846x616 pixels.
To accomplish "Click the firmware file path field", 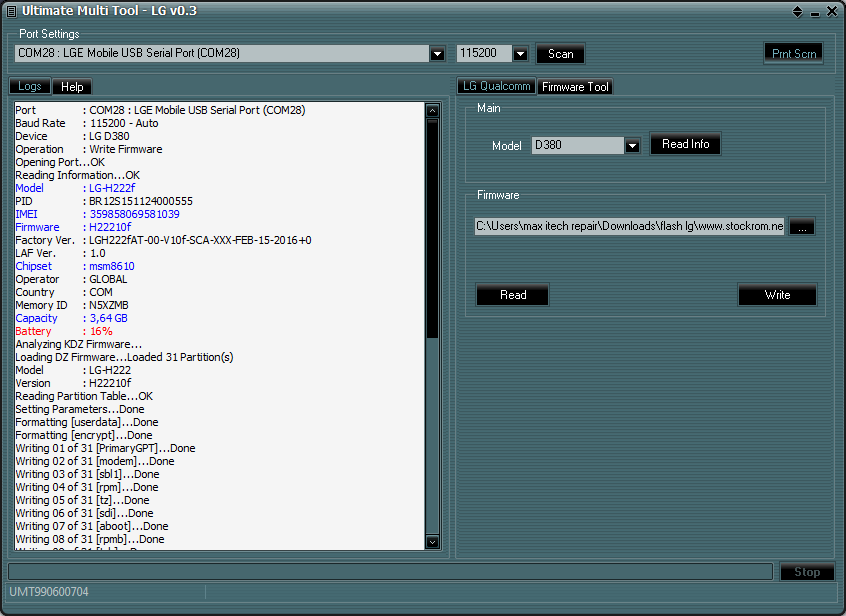I will pos(630,226).
